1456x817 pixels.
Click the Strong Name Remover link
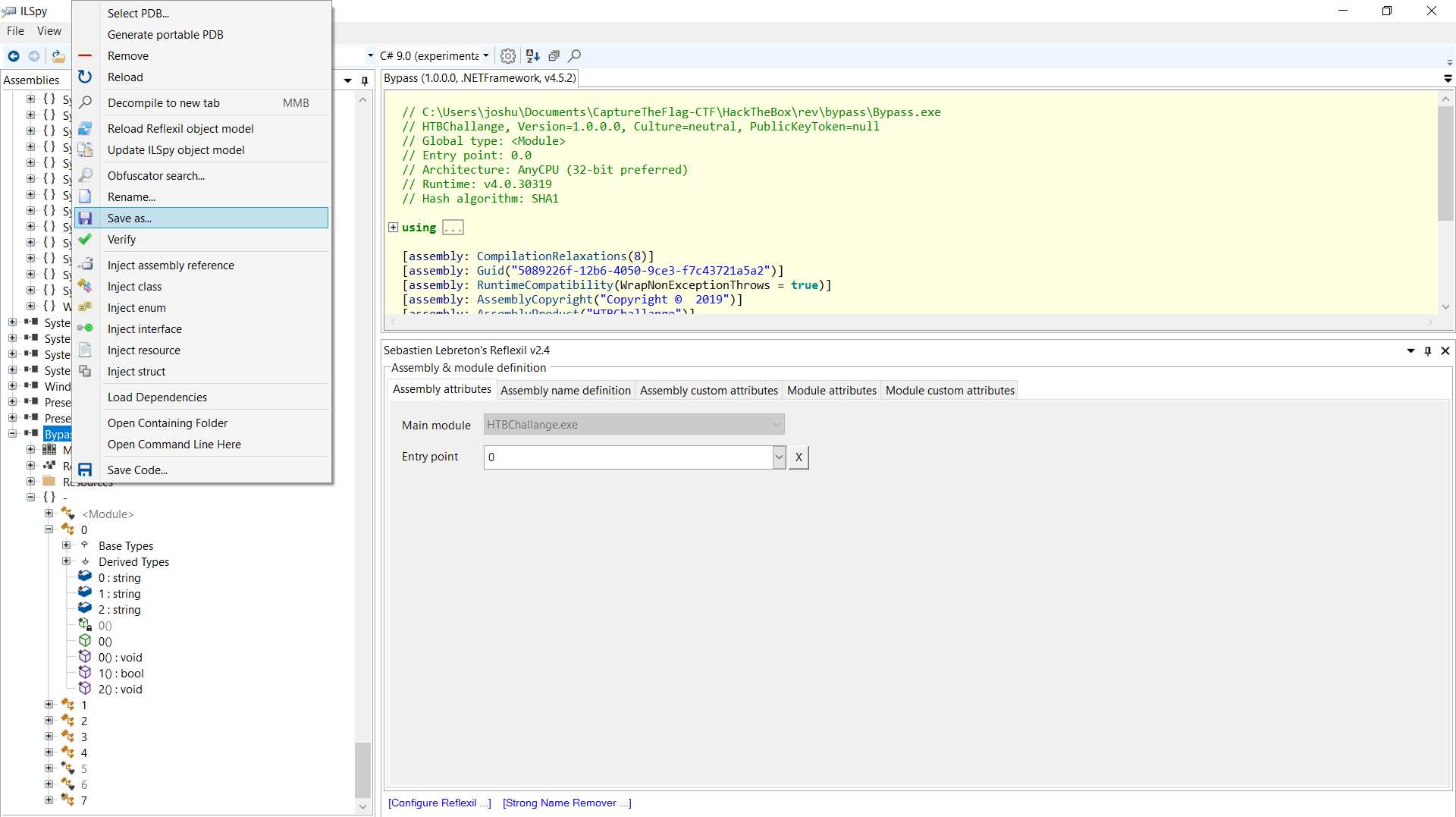566,803
